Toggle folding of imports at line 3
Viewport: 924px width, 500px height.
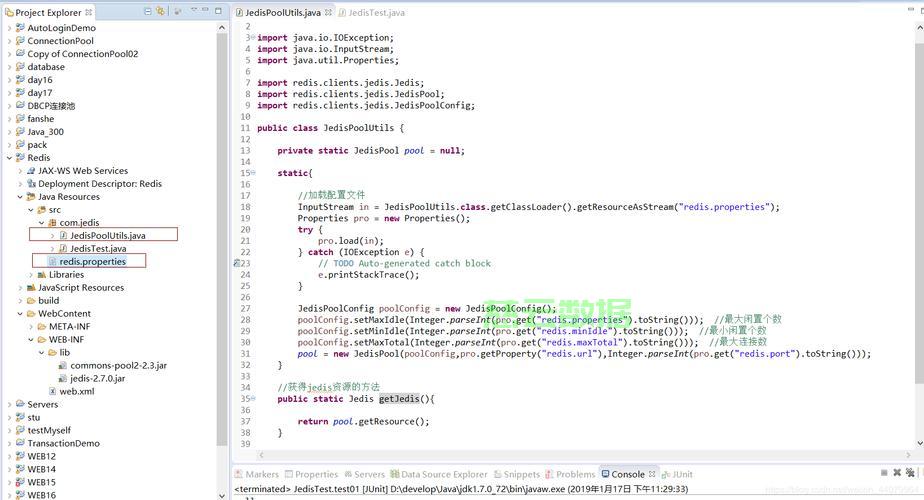(x=253, y=37)
